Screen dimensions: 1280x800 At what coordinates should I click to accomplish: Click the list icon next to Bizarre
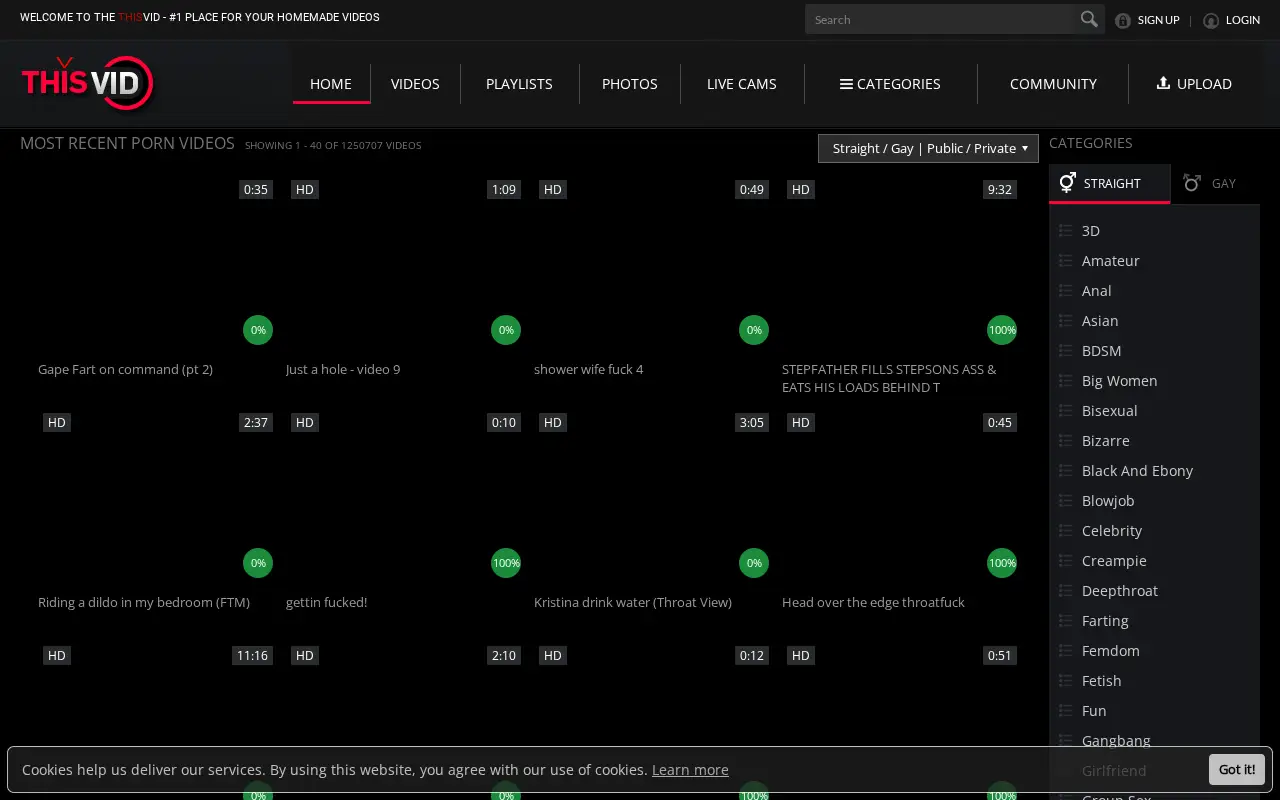click(1065, 440)
